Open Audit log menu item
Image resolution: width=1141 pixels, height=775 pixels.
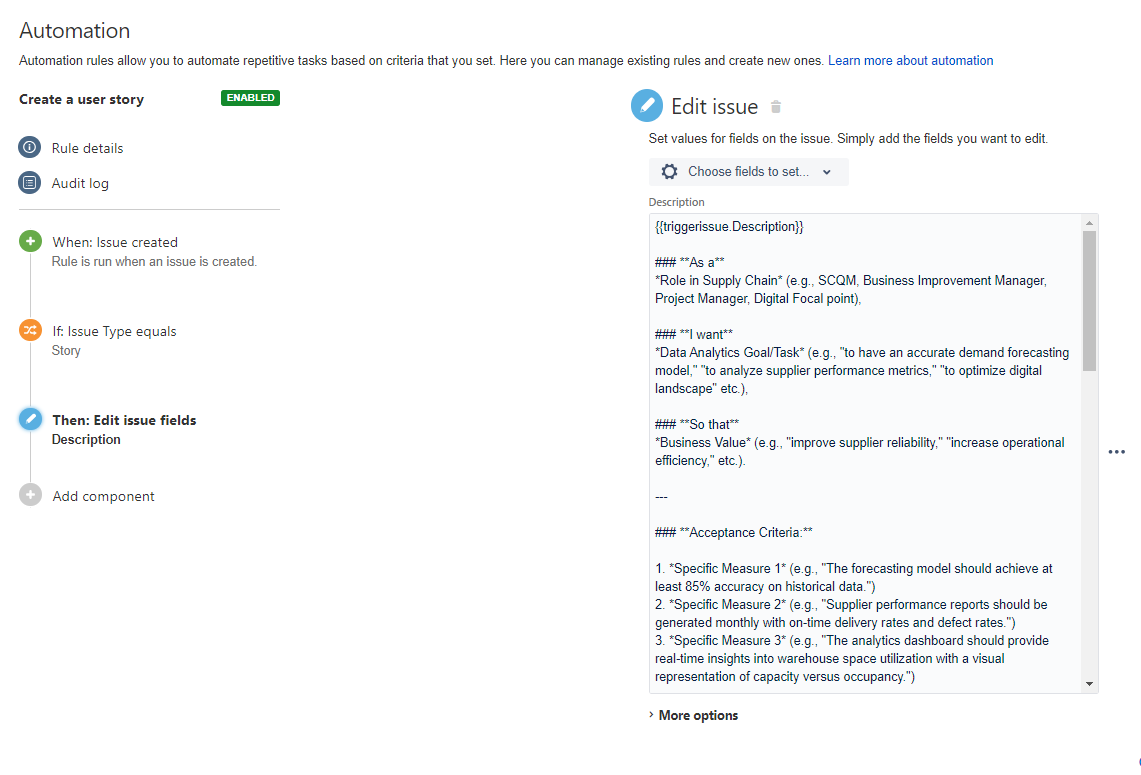coord(80,183)
